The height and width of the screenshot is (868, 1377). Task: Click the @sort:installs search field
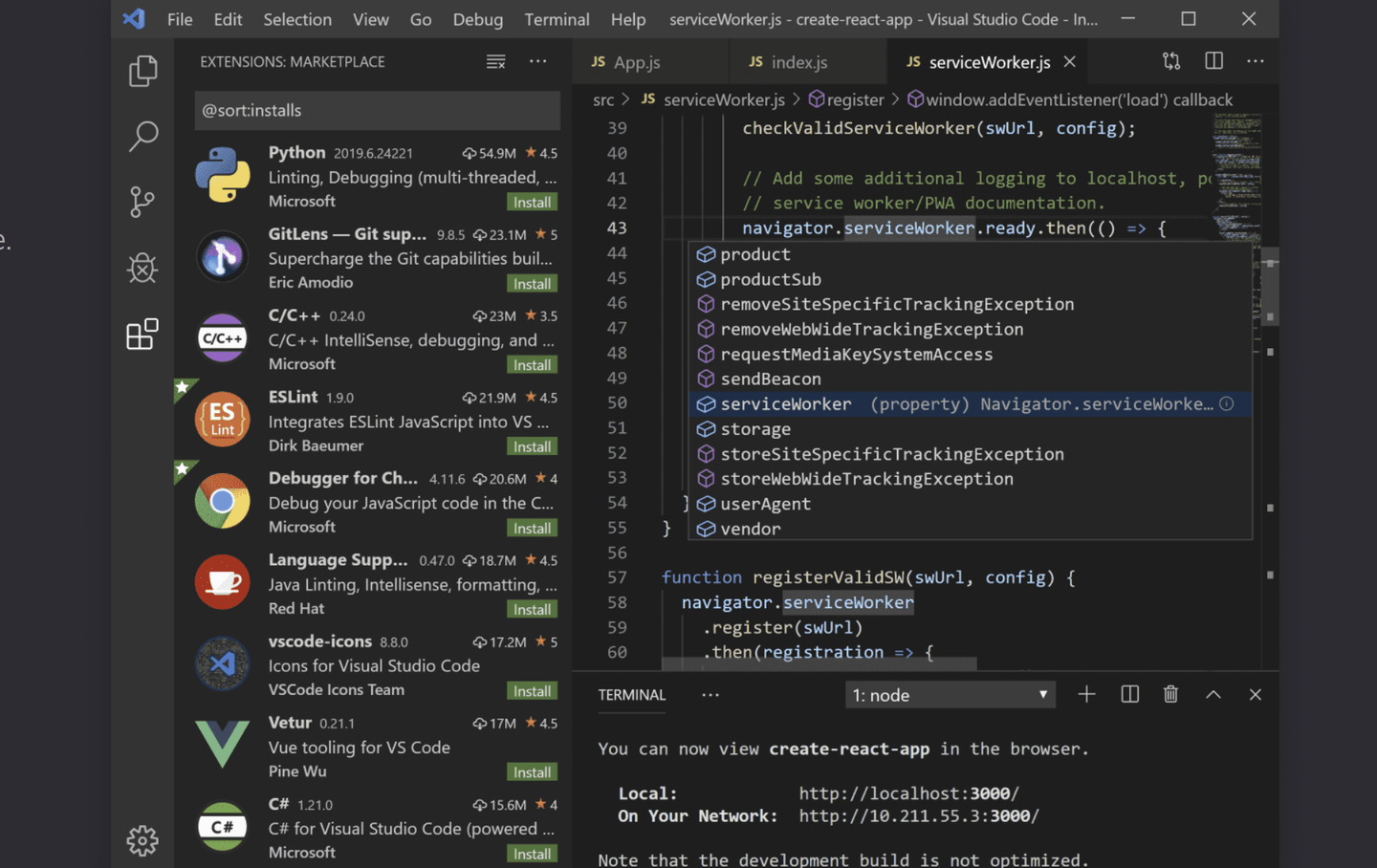point(377,110)
